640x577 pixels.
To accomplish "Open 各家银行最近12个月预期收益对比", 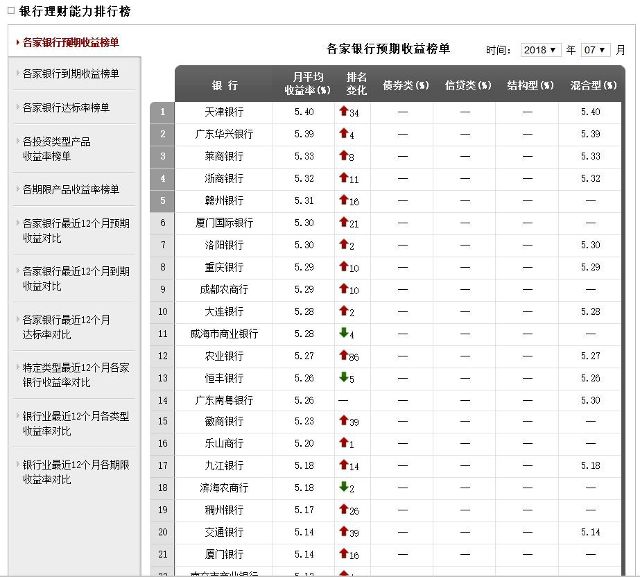I will click(76, 231).
